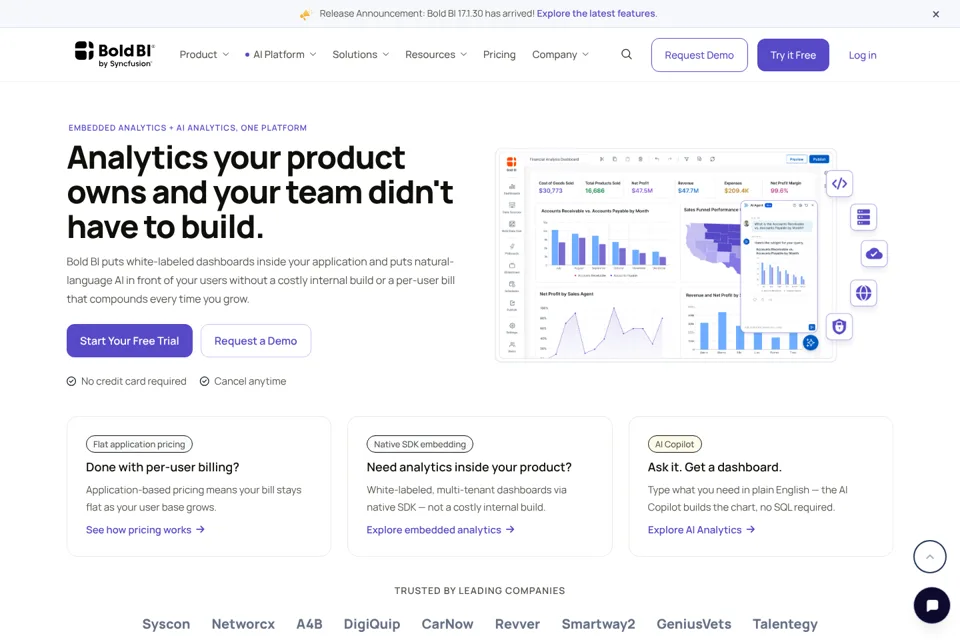Click the Smartway2 company logo

point(598,624)
